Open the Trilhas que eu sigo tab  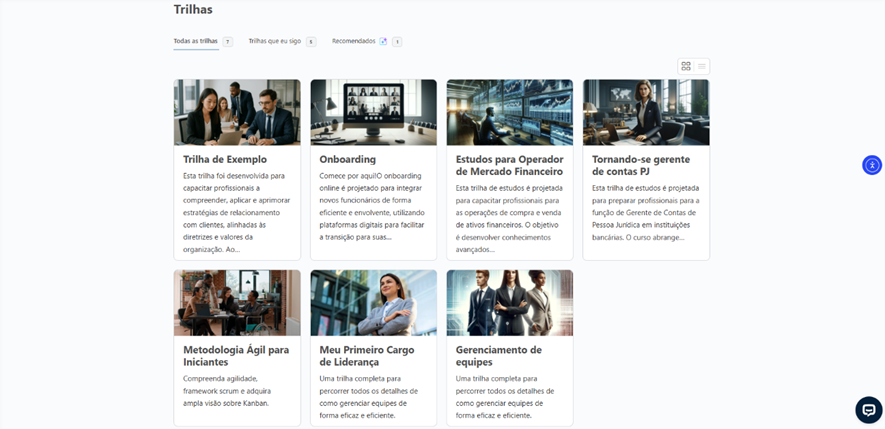(274, 42)
